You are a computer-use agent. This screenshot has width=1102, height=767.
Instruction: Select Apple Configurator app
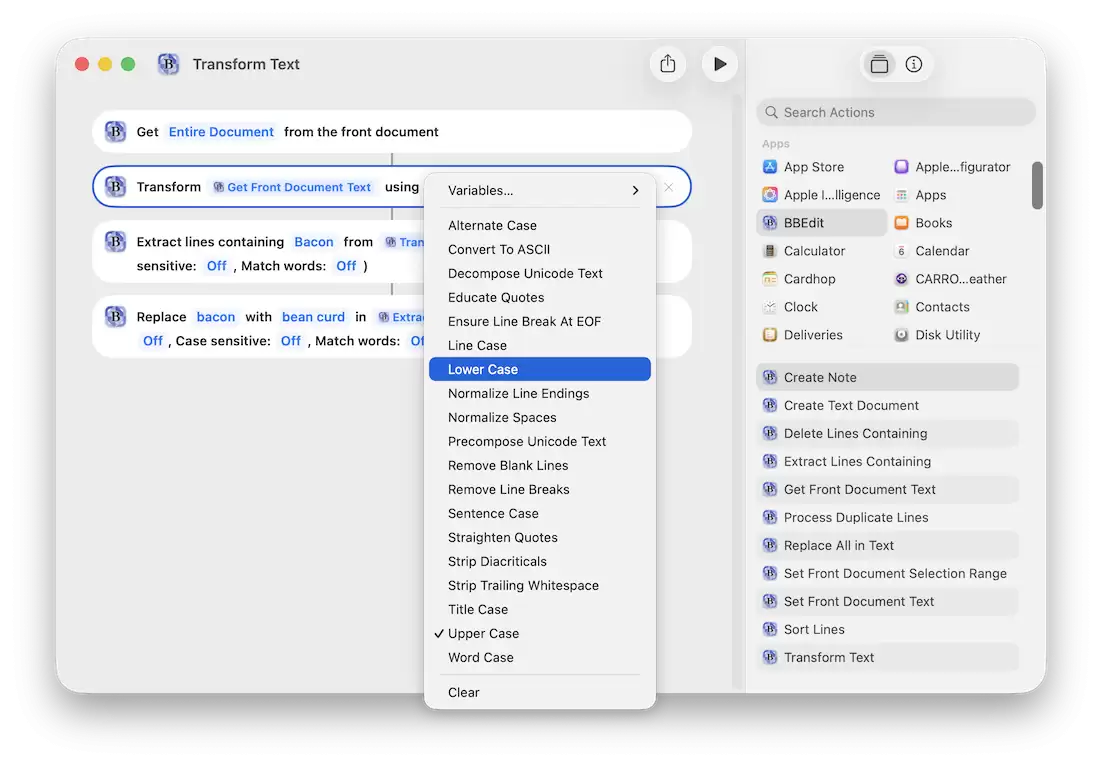pyautogui.click(x=952, y=167)
